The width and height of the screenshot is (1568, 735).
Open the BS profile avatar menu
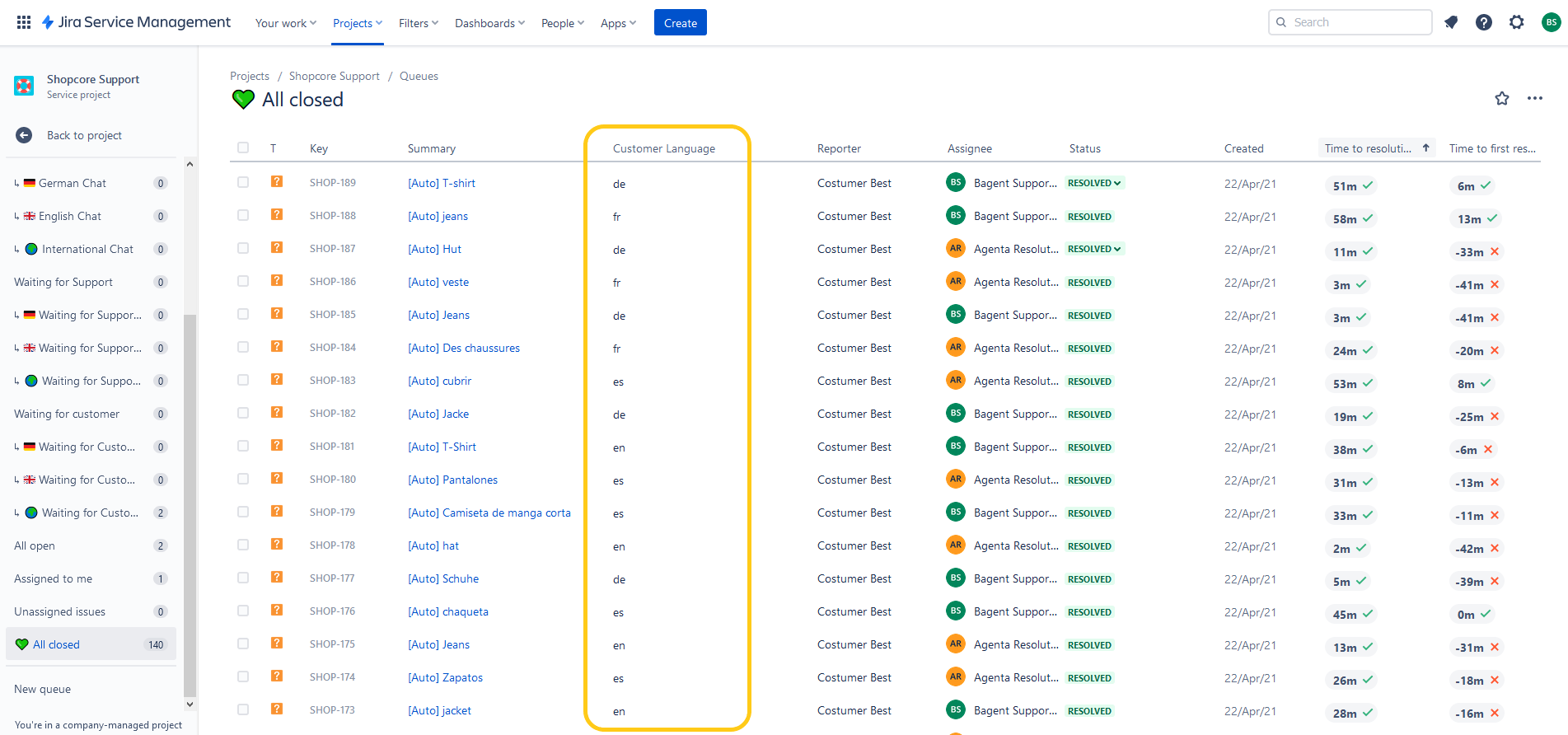tap(1551, 22)
